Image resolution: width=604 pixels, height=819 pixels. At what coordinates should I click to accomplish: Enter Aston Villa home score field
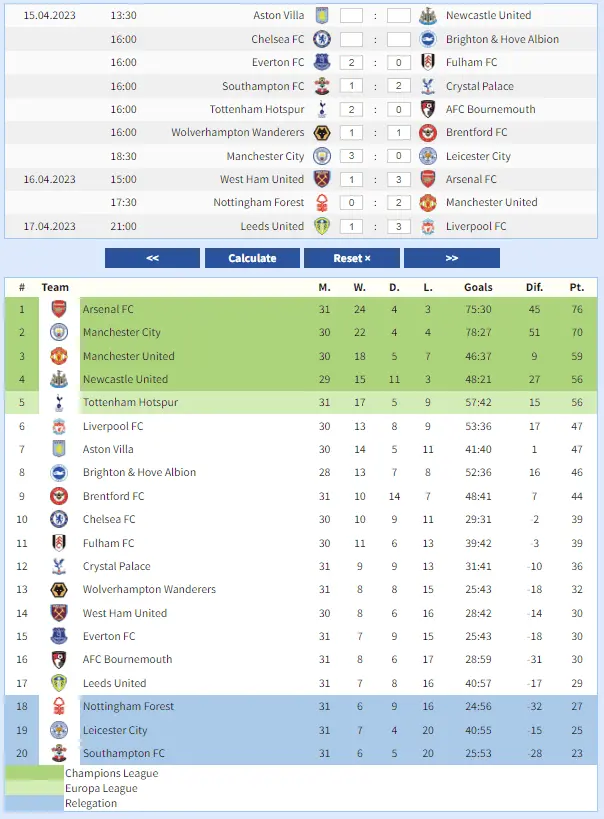(x=351, y=16)
